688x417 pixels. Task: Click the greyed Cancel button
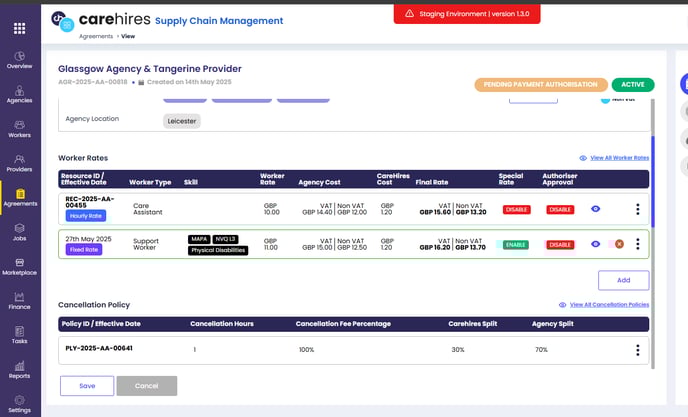(x=147, y=386)
